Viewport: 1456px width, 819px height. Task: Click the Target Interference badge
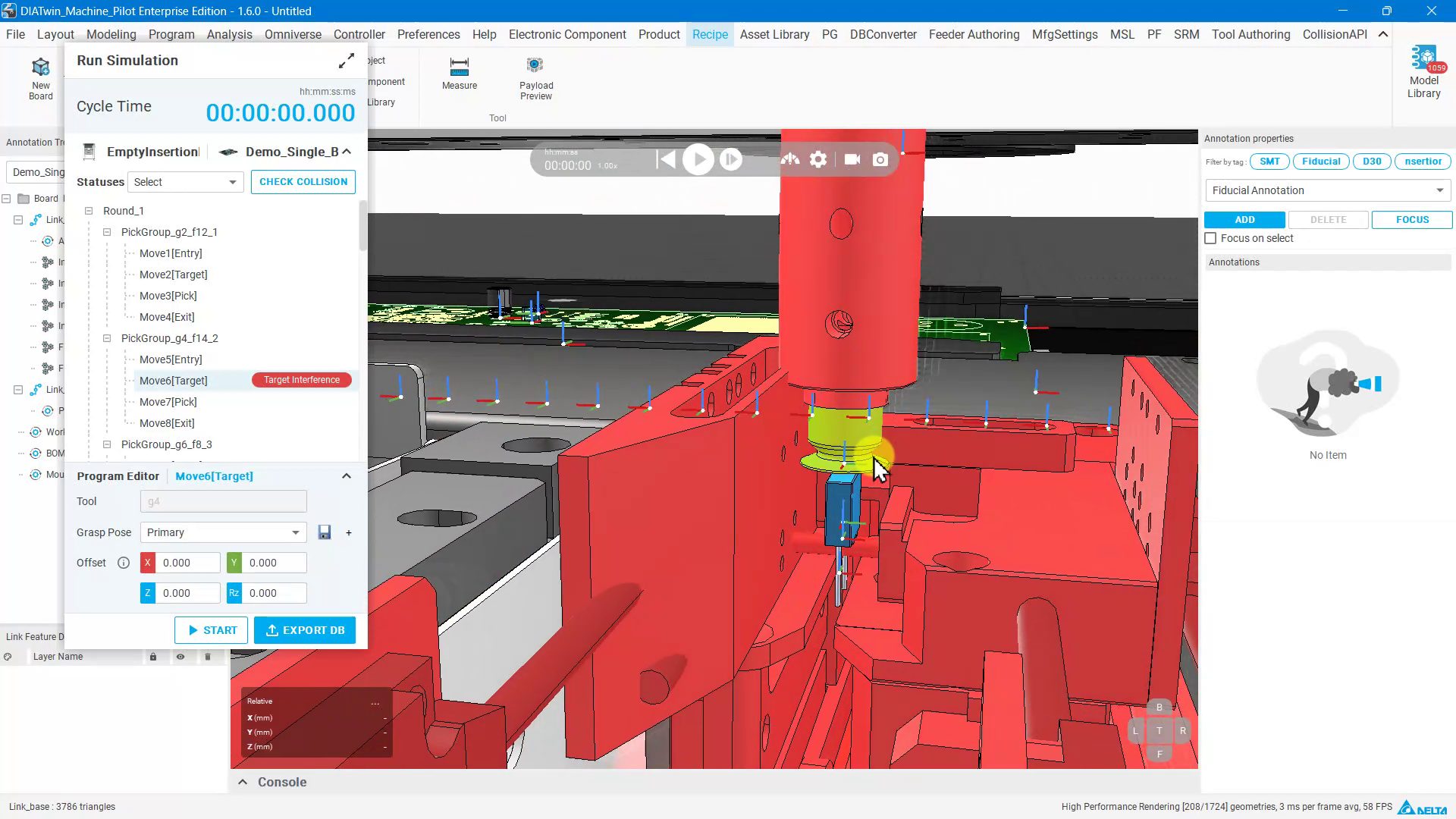[302, 380]
